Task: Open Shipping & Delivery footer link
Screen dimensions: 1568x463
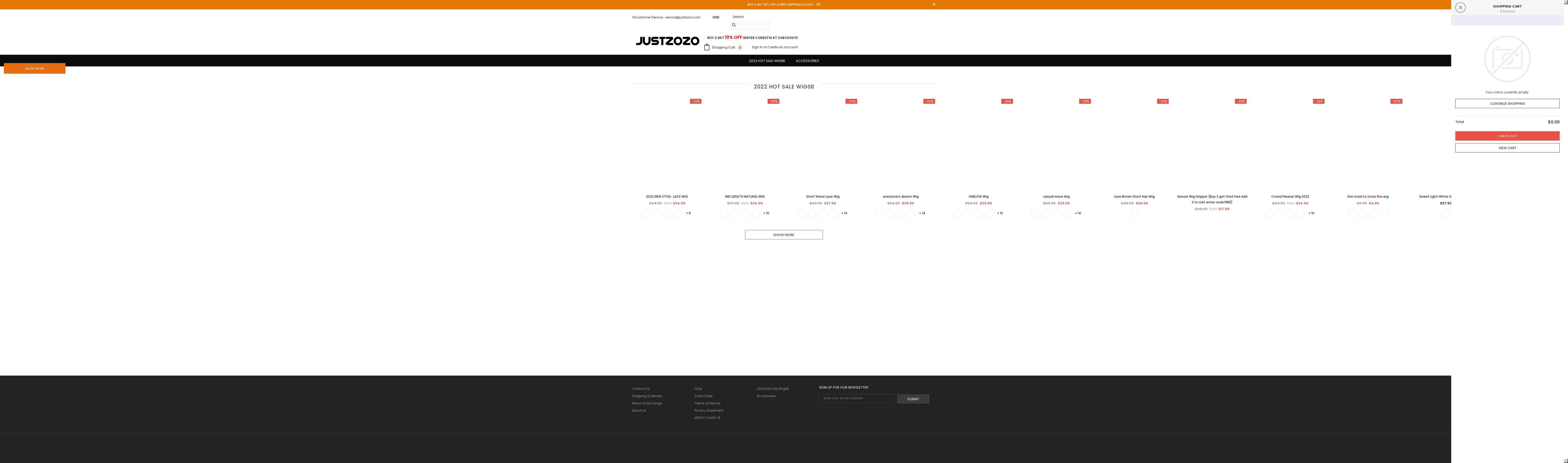Action: (x=647, y=396)
